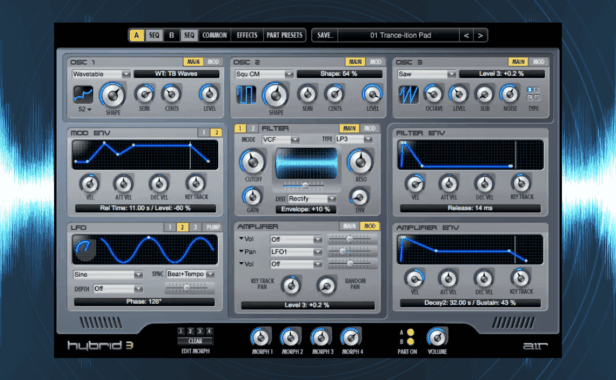
Task: Enable the LFO Pump mode
Action: [213, 227]
